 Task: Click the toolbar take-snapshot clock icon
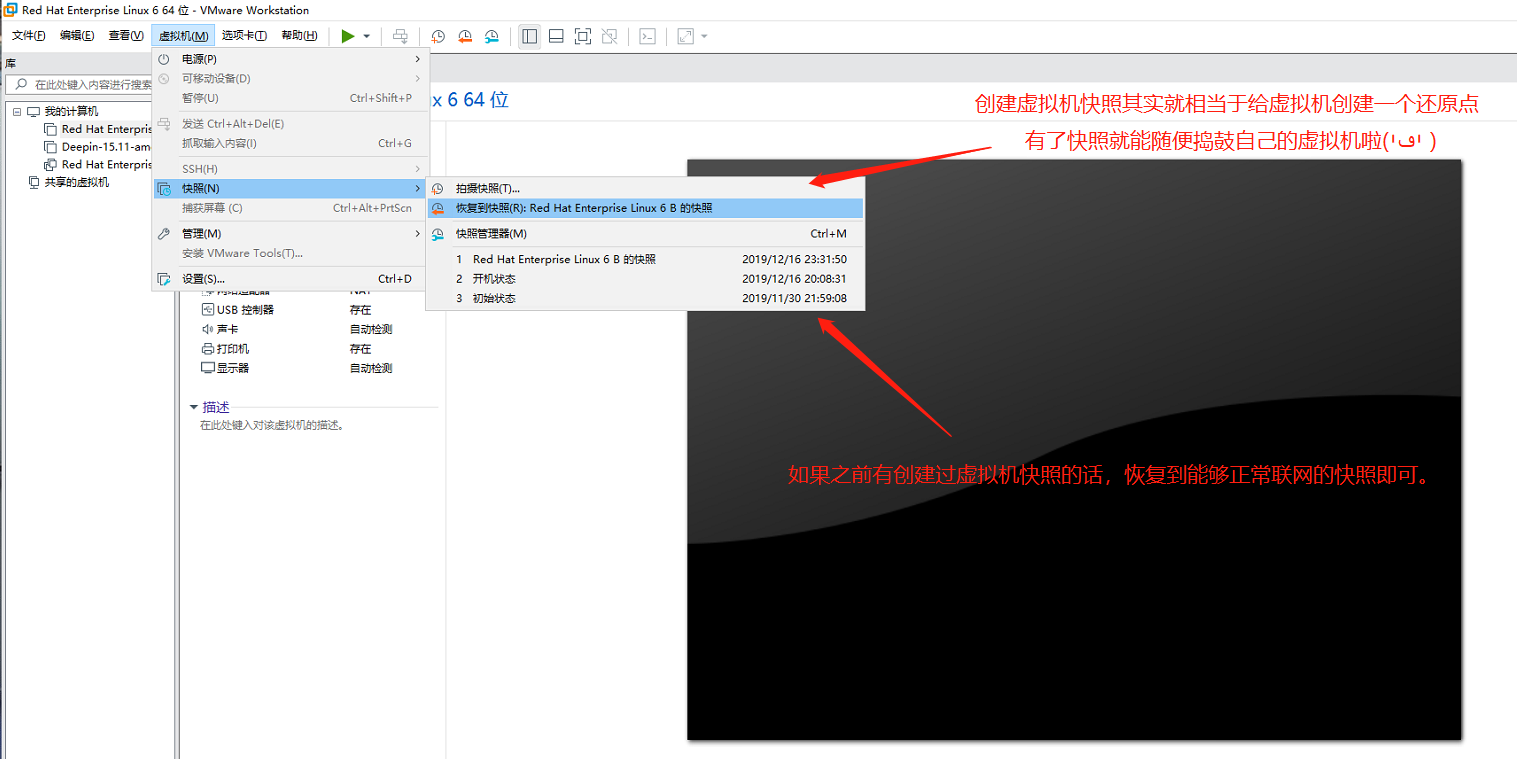tap(438, 36)
